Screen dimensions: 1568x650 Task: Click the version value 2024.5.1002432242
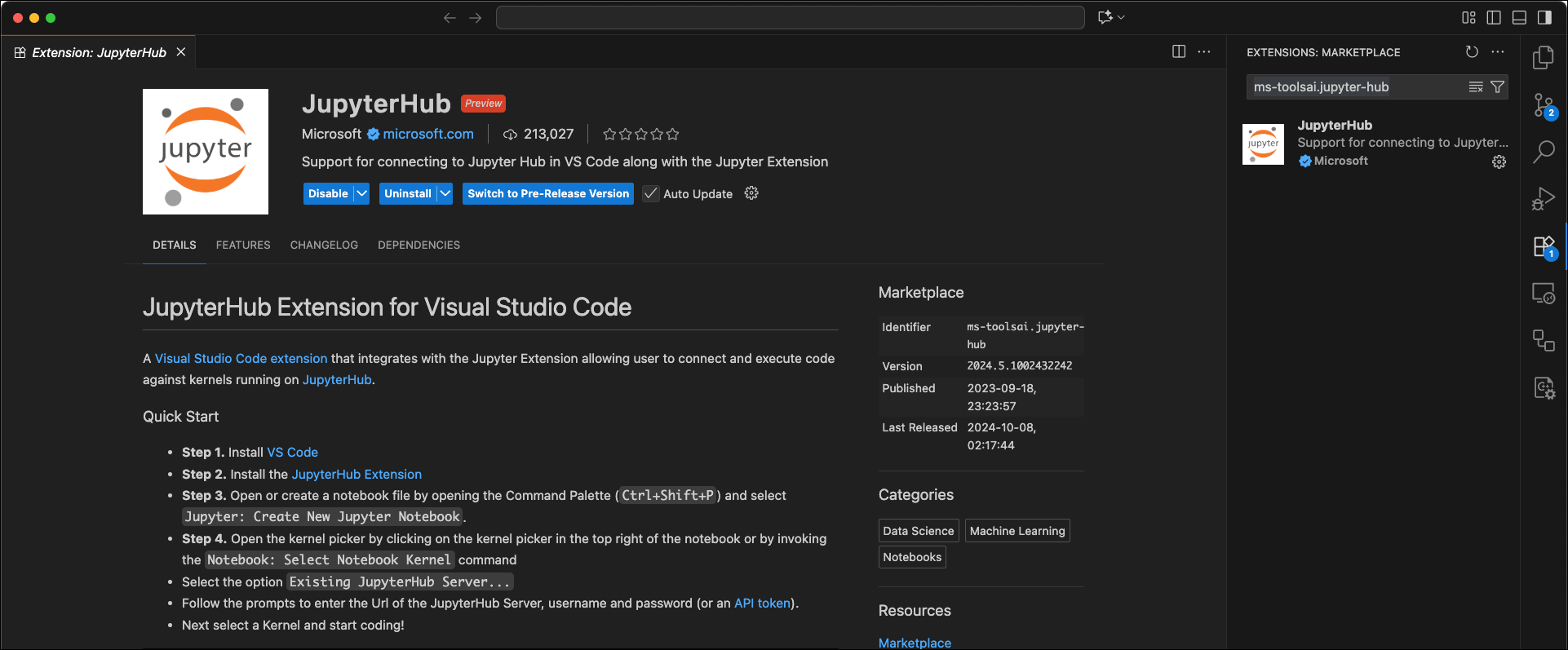pos(1020,366)
